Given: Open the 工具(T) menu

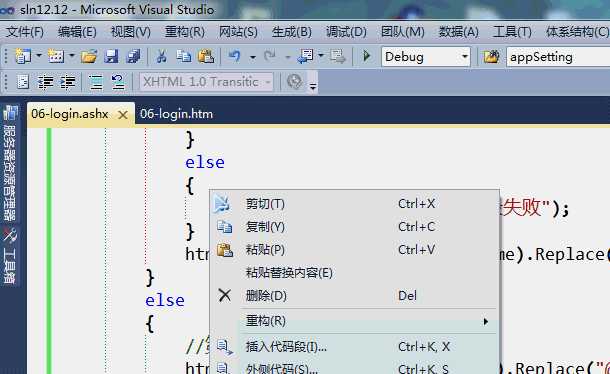Looking at the screenshot, I should (512, 32).
